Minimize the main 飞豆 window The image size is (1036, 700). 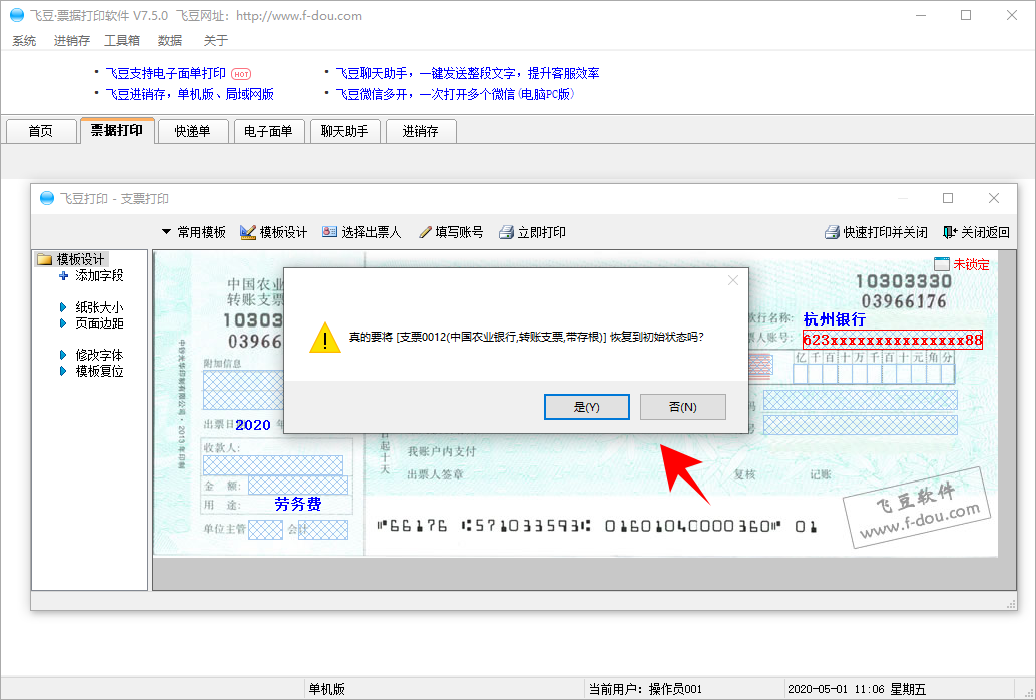(x=921, y=15)
